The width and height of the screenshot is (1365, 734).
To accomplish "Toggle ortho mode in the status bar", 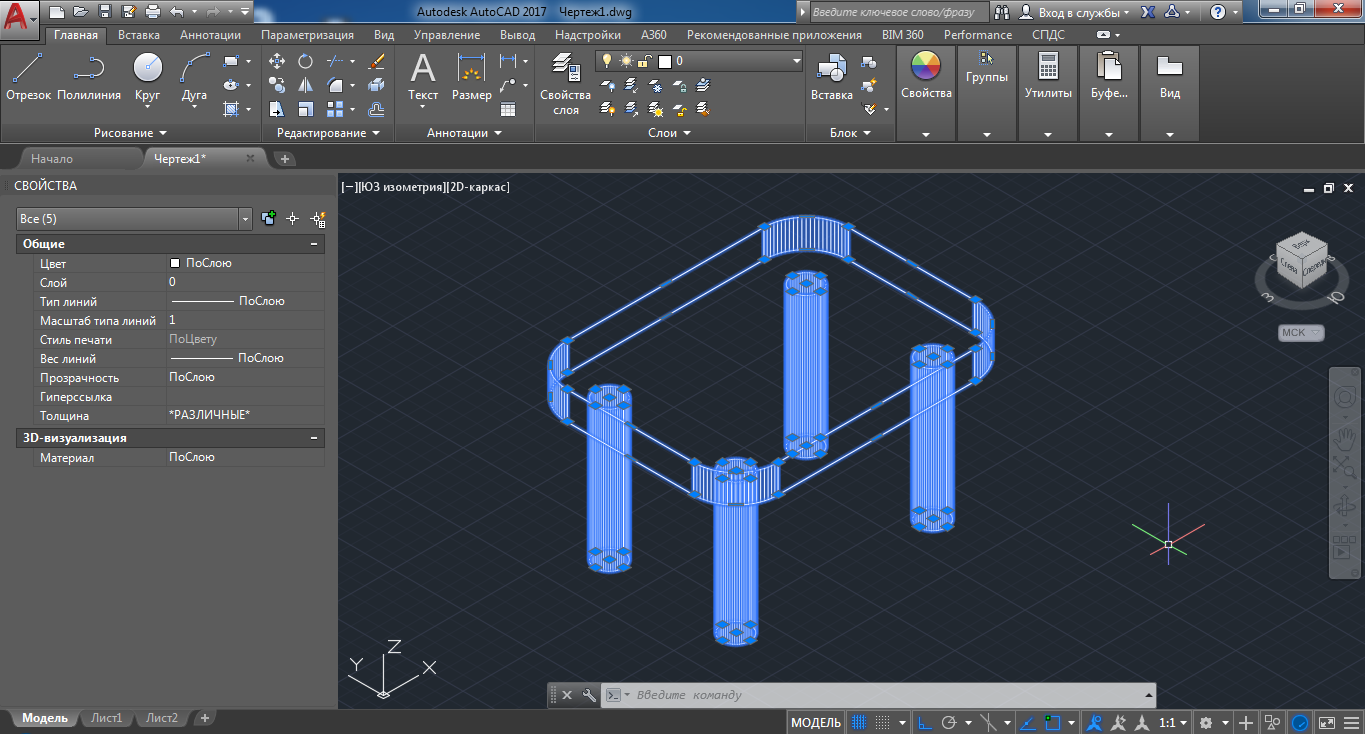I will coord(924,722).
